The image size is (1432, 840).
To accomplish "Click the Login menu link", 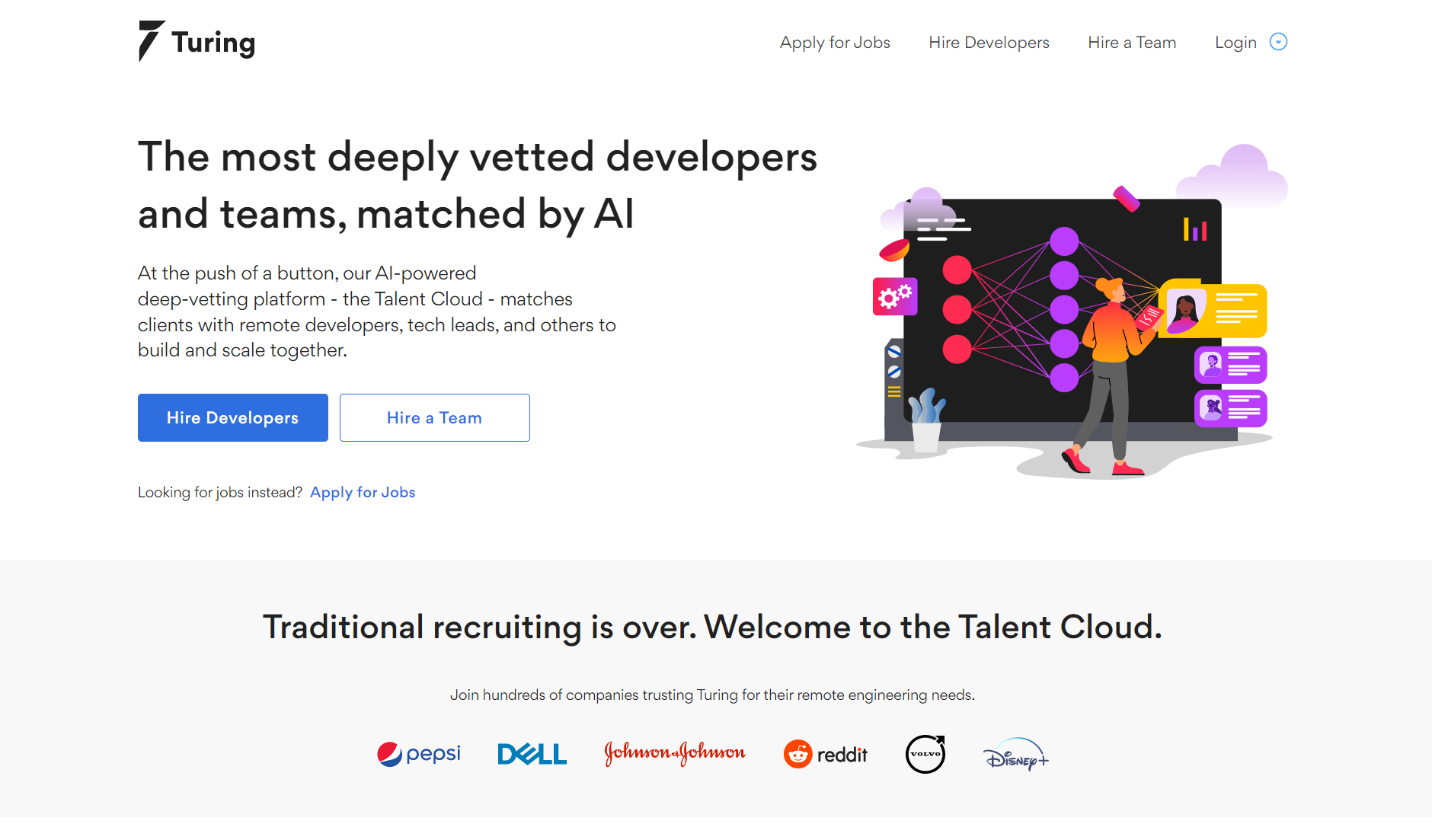I will point(1235,43).
